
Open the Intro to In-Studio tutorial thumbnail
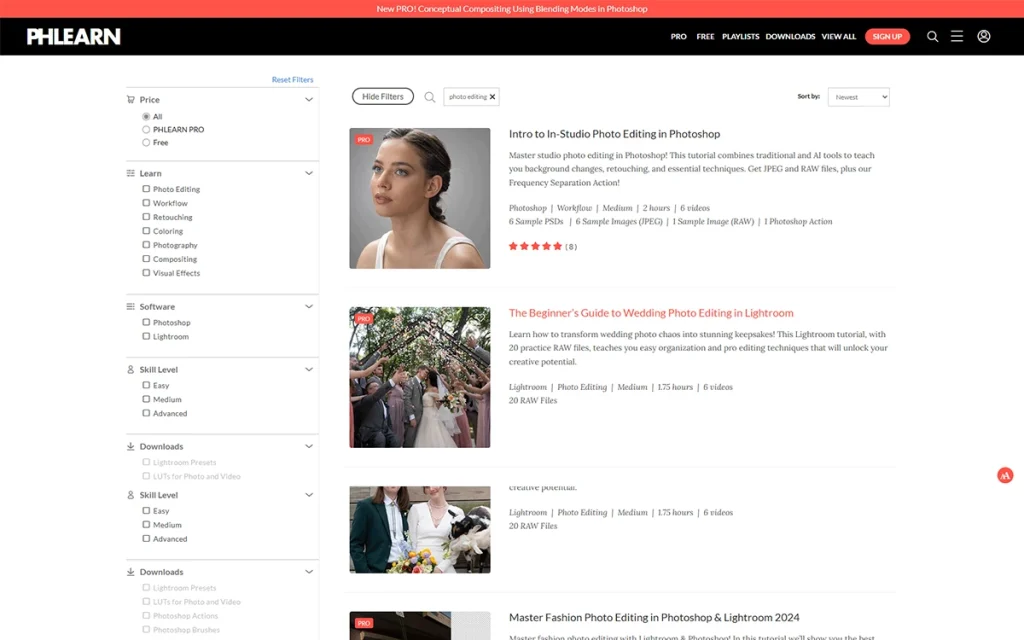[419, 198]
